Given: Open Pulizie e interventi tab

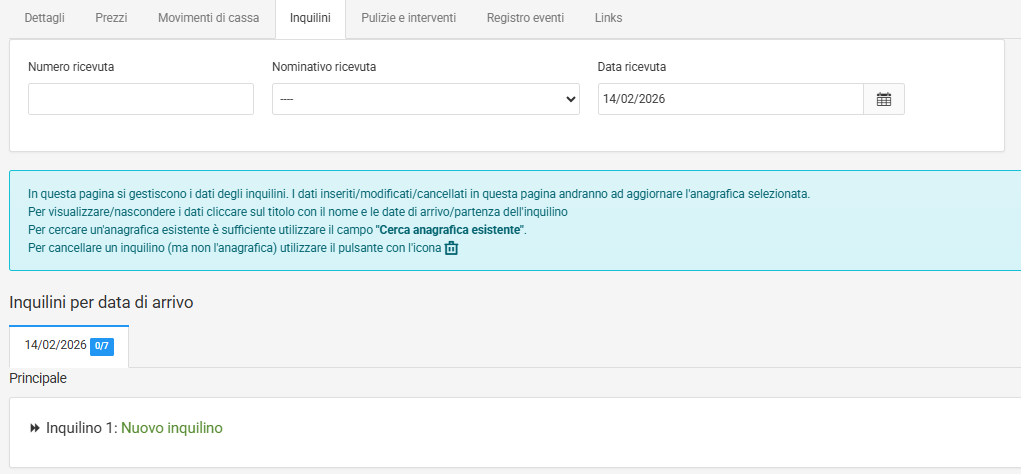Looking at the screenshot, I should (408, 18).
